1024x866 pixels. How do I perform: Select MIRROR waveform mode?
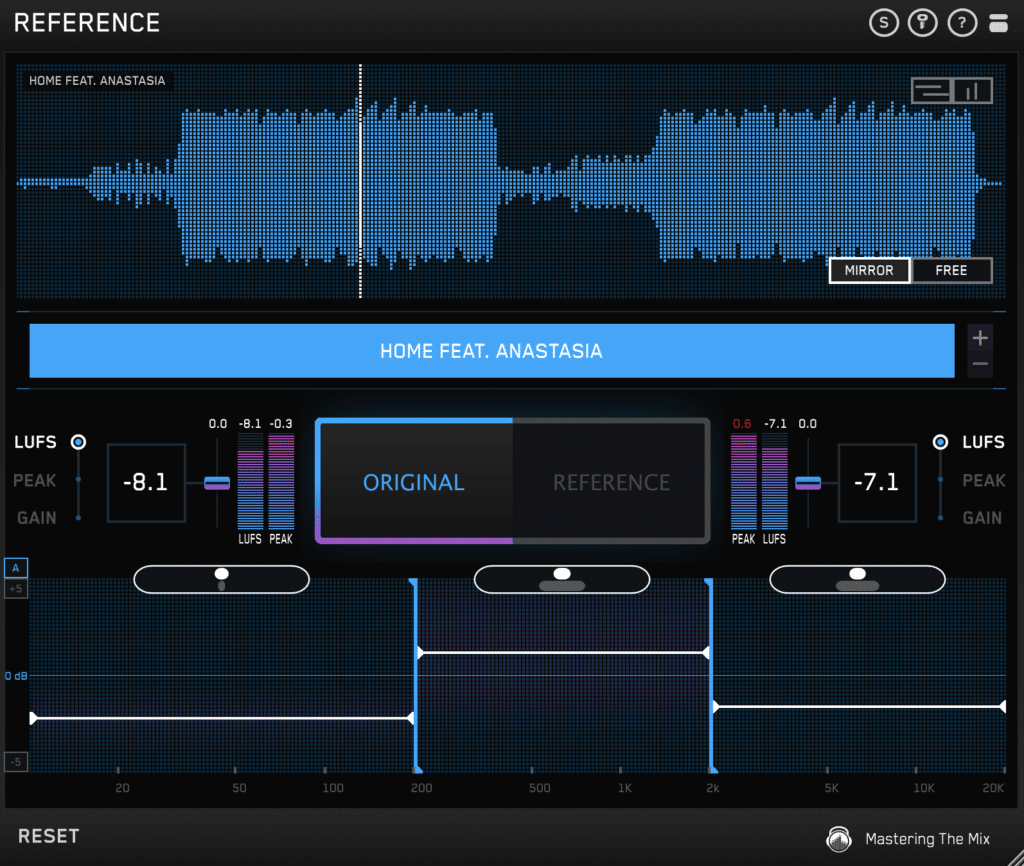coord(869,270)
